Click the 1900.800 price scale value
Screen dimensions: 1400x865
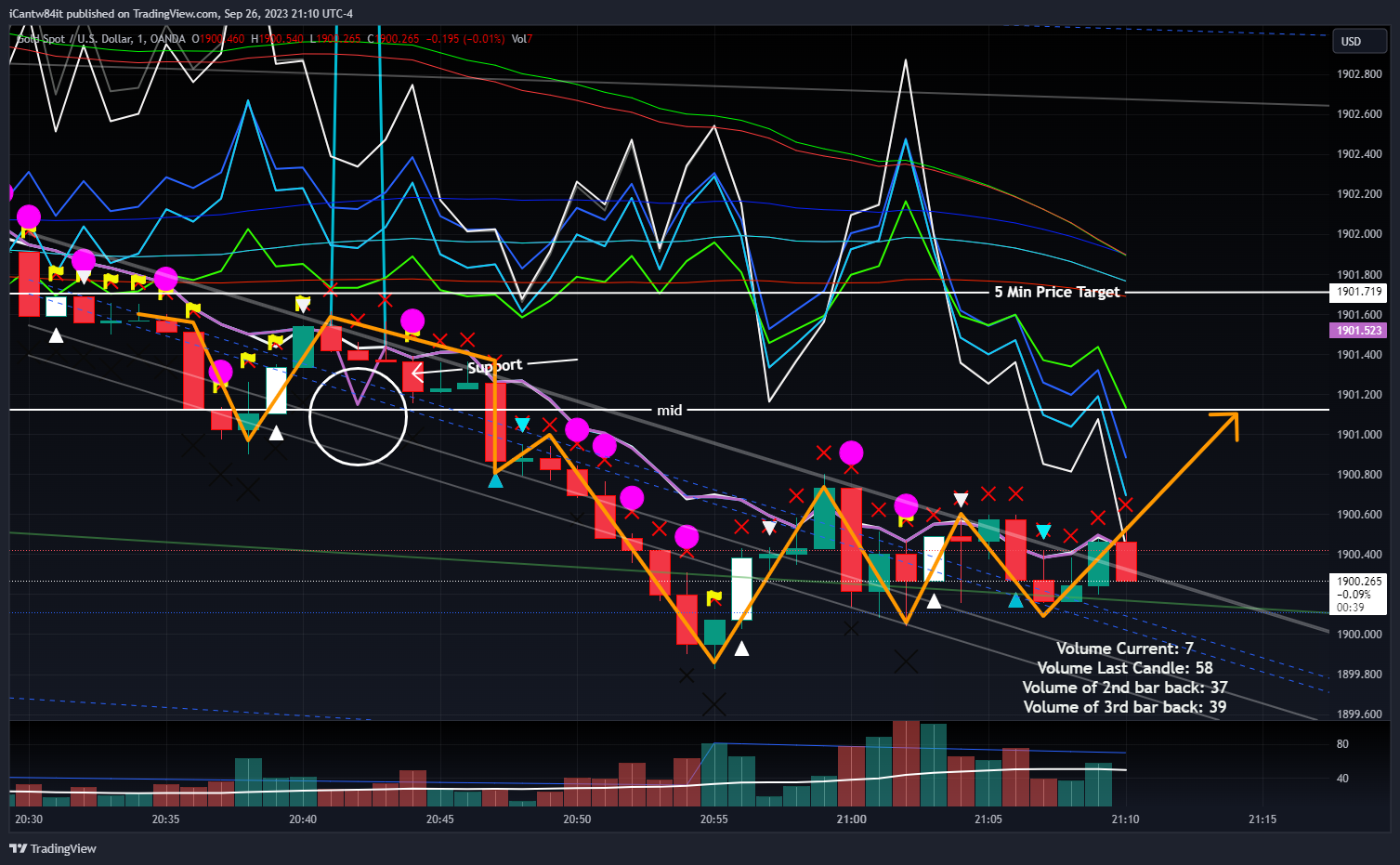[1359, 475]
